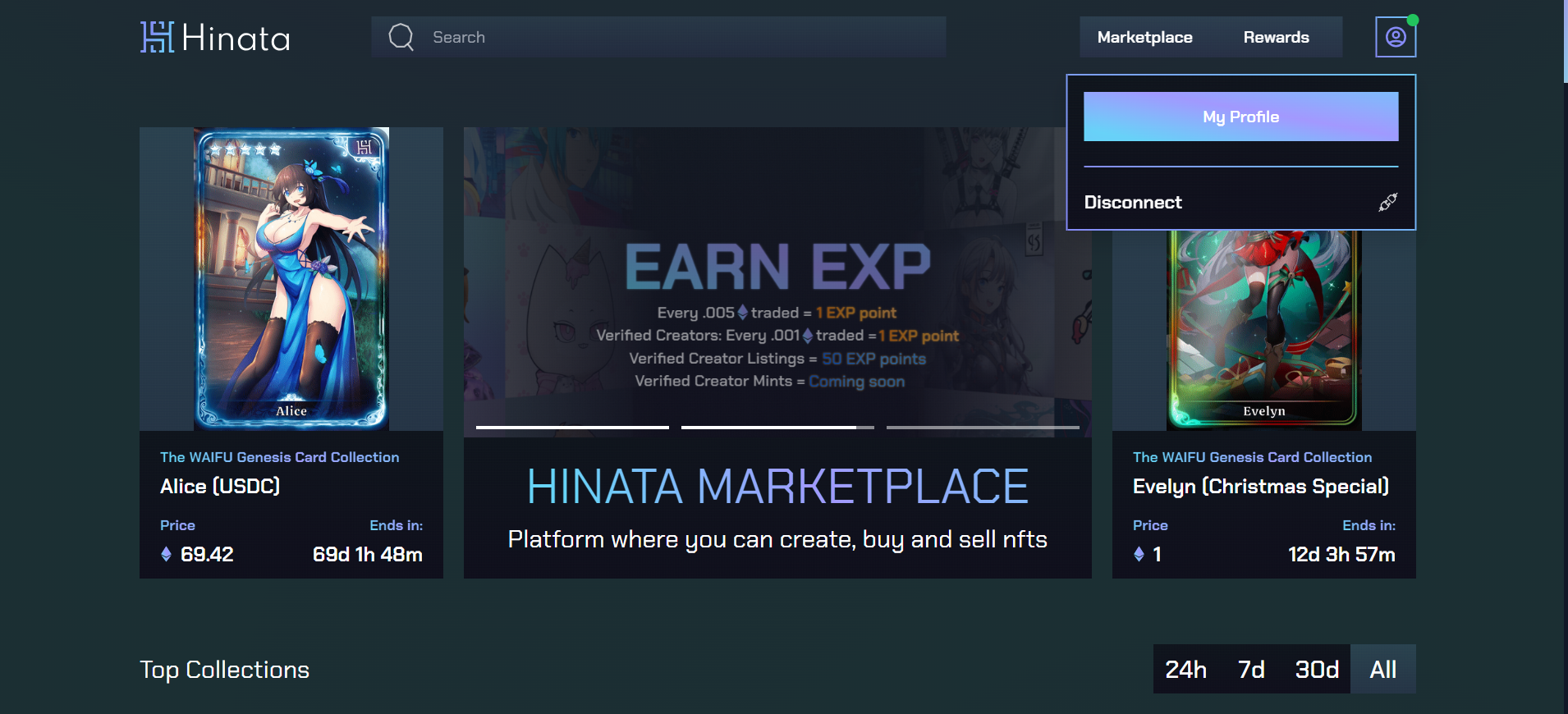The height and width of the screenshot is (714, 1568).
Task: Filter top collections by 24h
Action: 1185,669
